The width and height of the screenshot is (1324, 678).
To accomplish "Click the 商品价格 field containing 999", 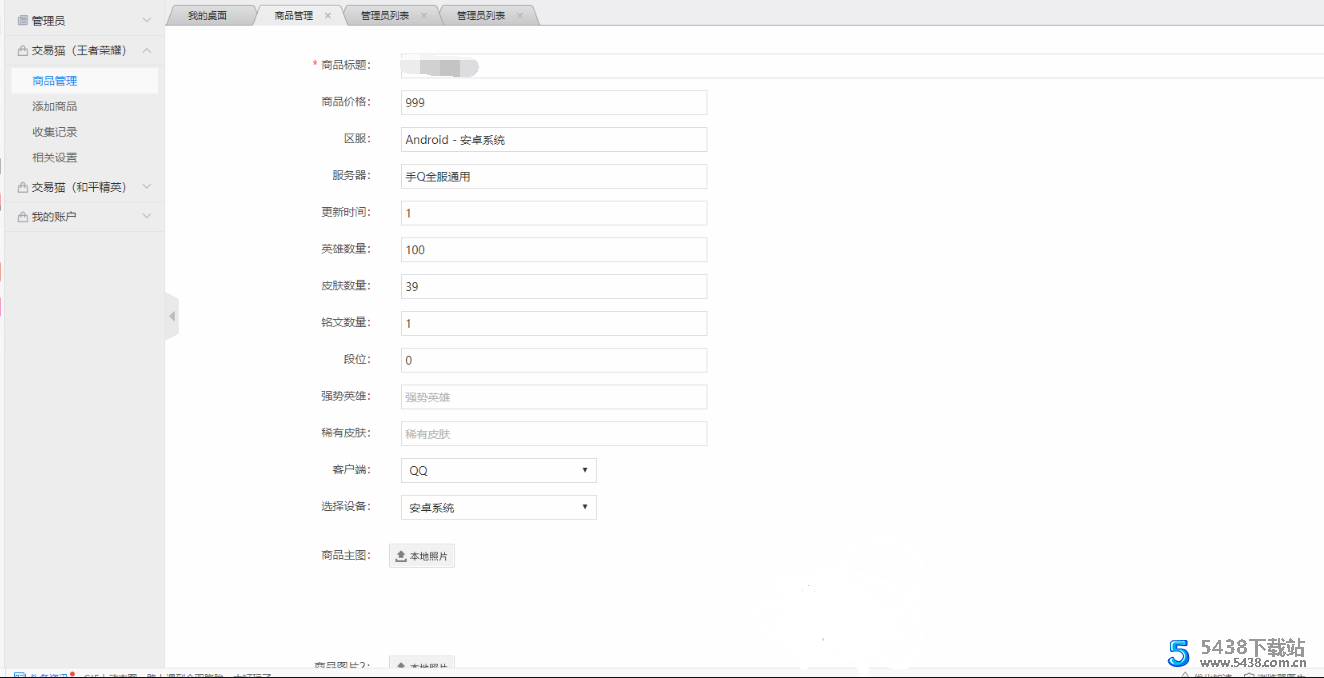I will click(553, 103).
